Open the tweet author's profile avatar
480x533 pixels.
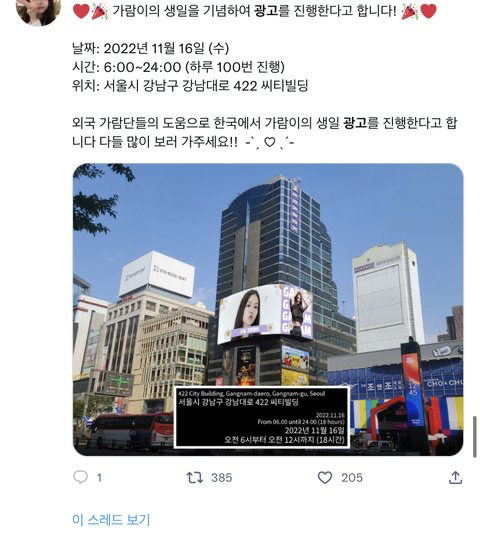coord(38,10)
